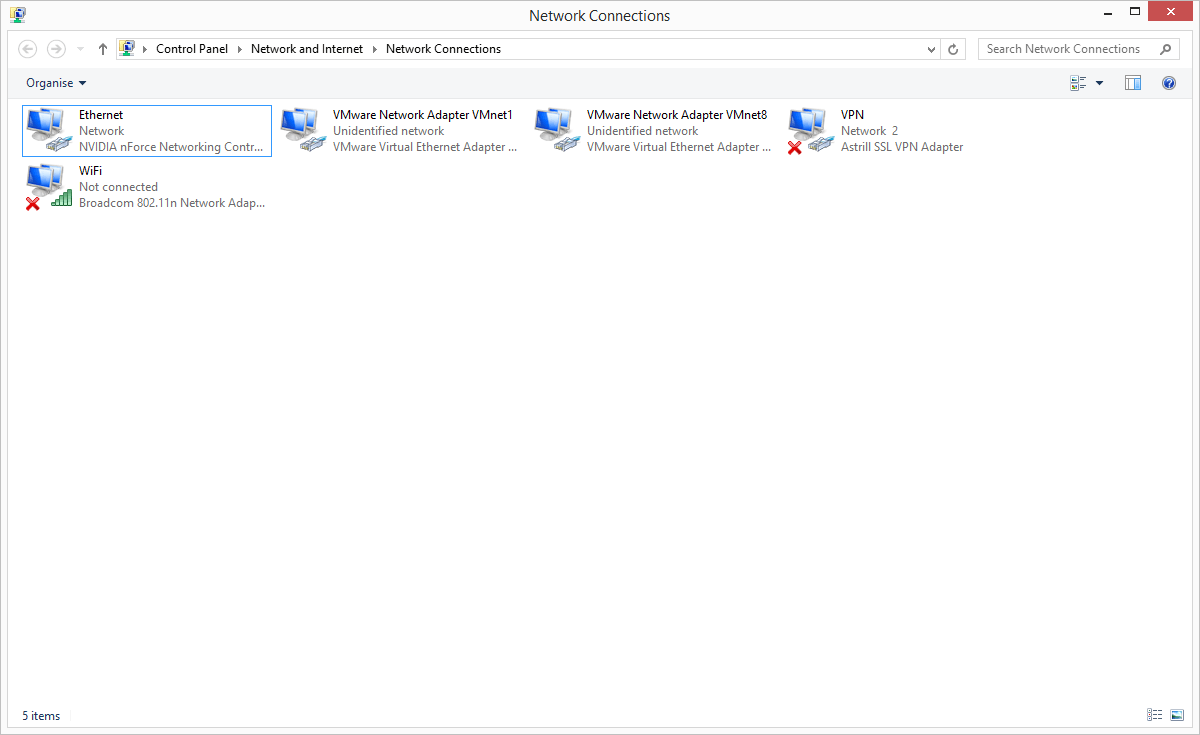The image size is (1200, 735).
Task: Navigate to Control Panel breadcrumb
Action: 192,49
